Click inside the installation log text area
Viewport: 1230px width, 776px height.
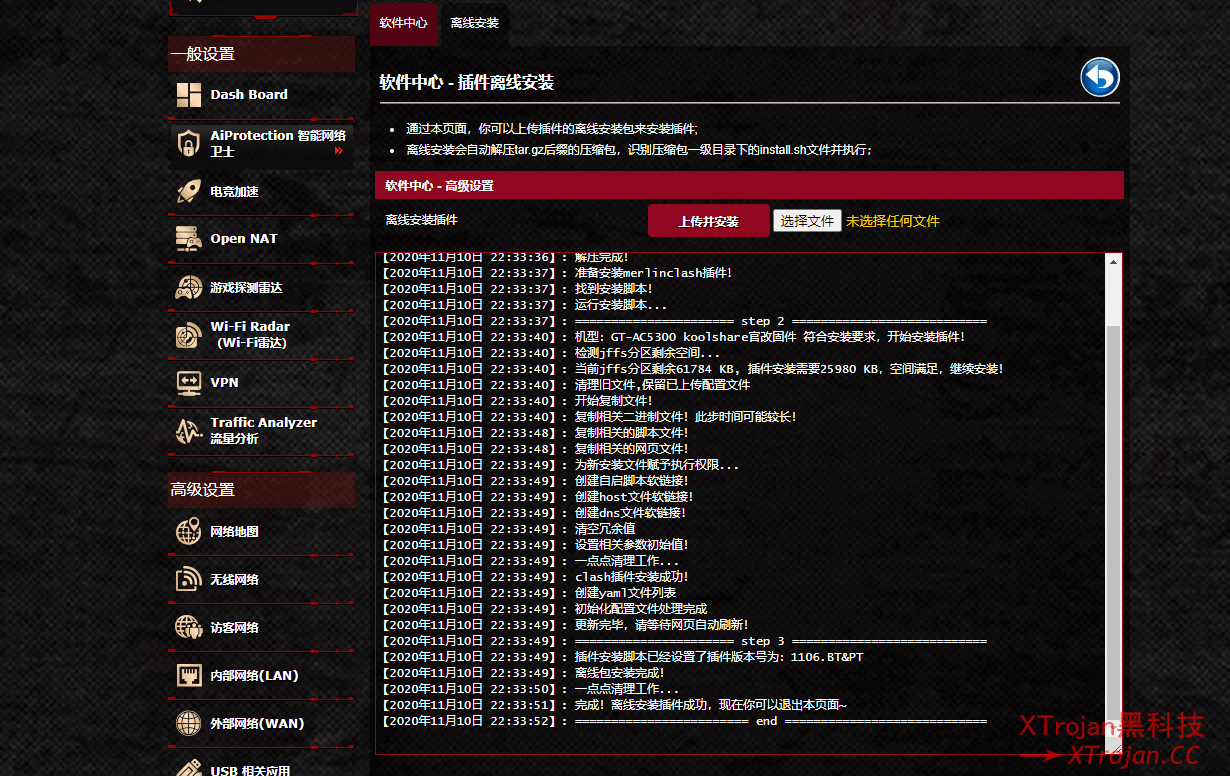click(740, 500)
